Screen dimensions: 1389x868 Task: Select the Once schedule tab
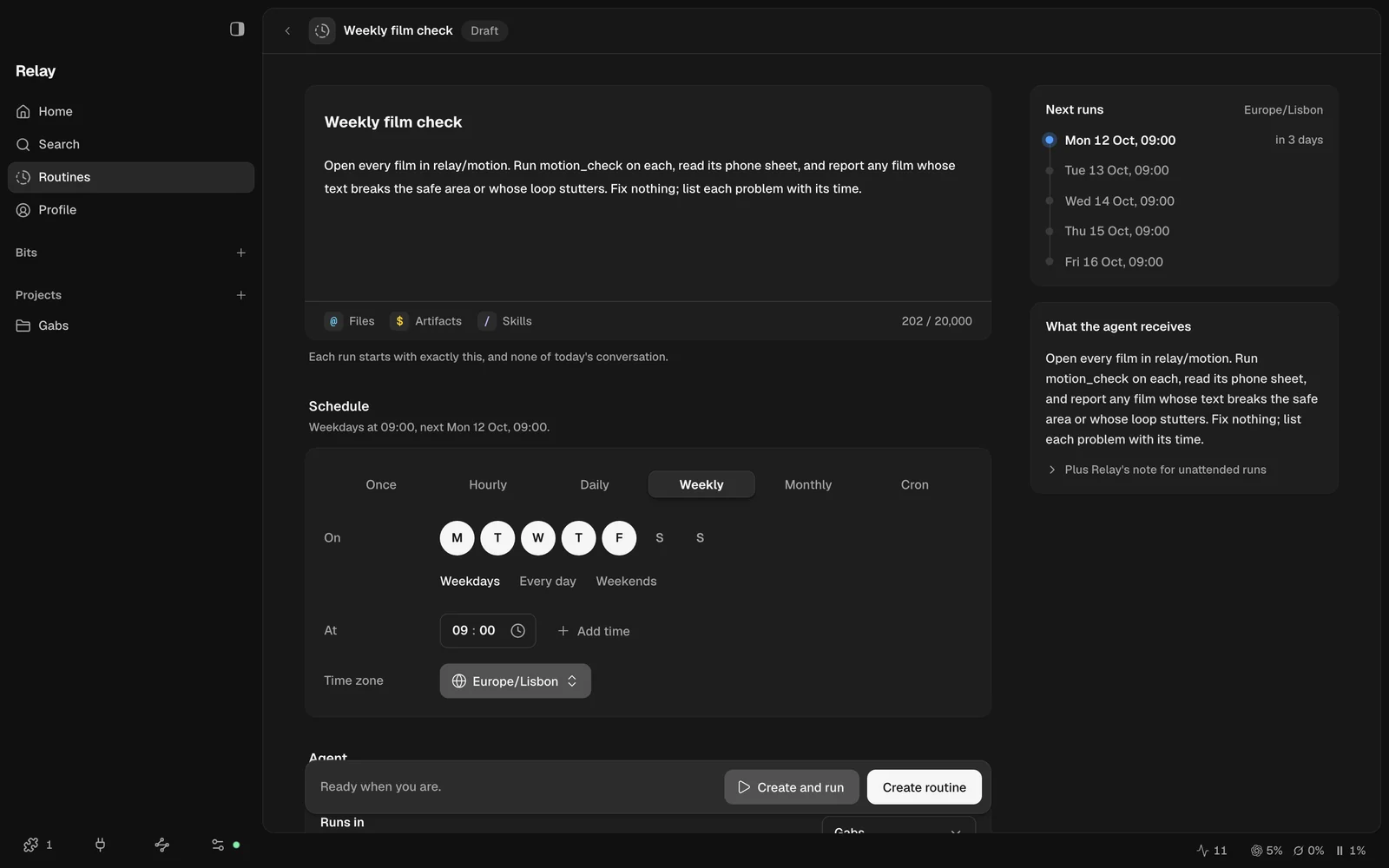pos(381,484)
